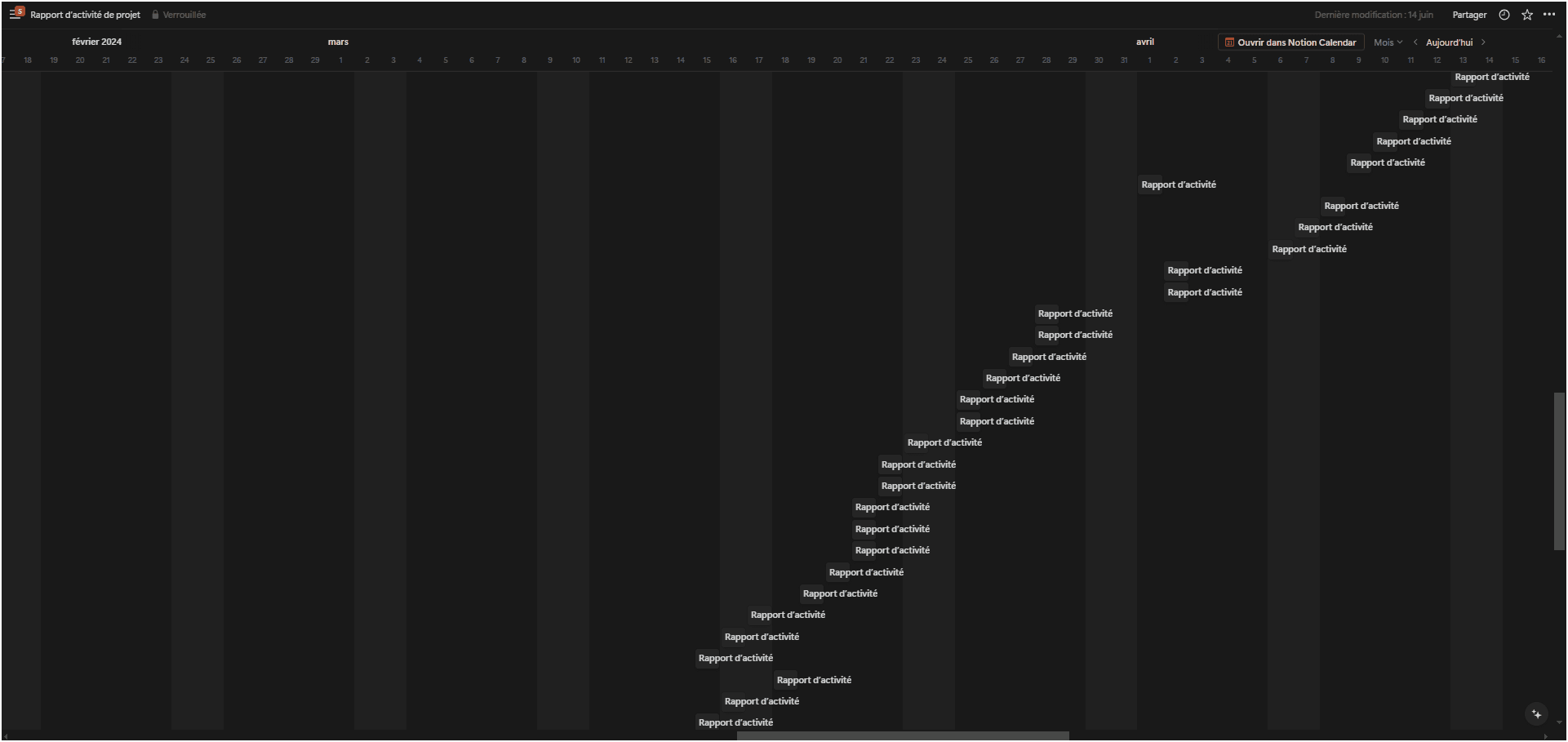Image resolution: width=1568 pixels, height=742 pixels.
Task: Open the Rapport d'activité starting April 11
Action: click(1440, 119)
